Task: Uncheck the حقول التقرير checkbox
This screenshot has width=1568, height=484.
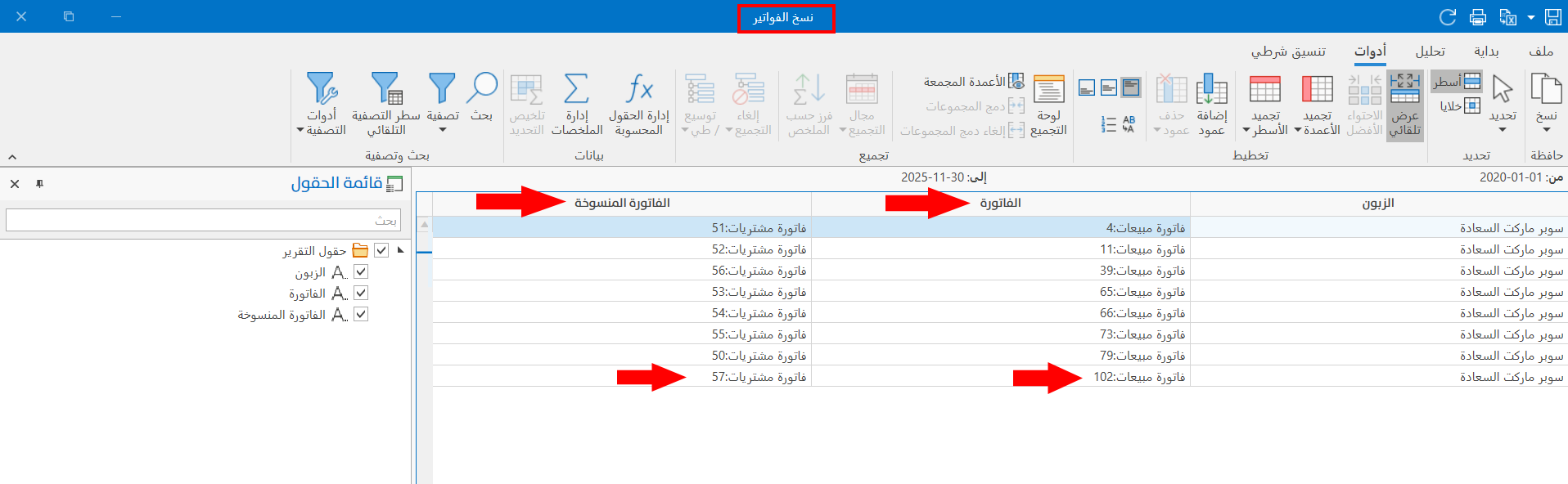Action: (381, 250)
